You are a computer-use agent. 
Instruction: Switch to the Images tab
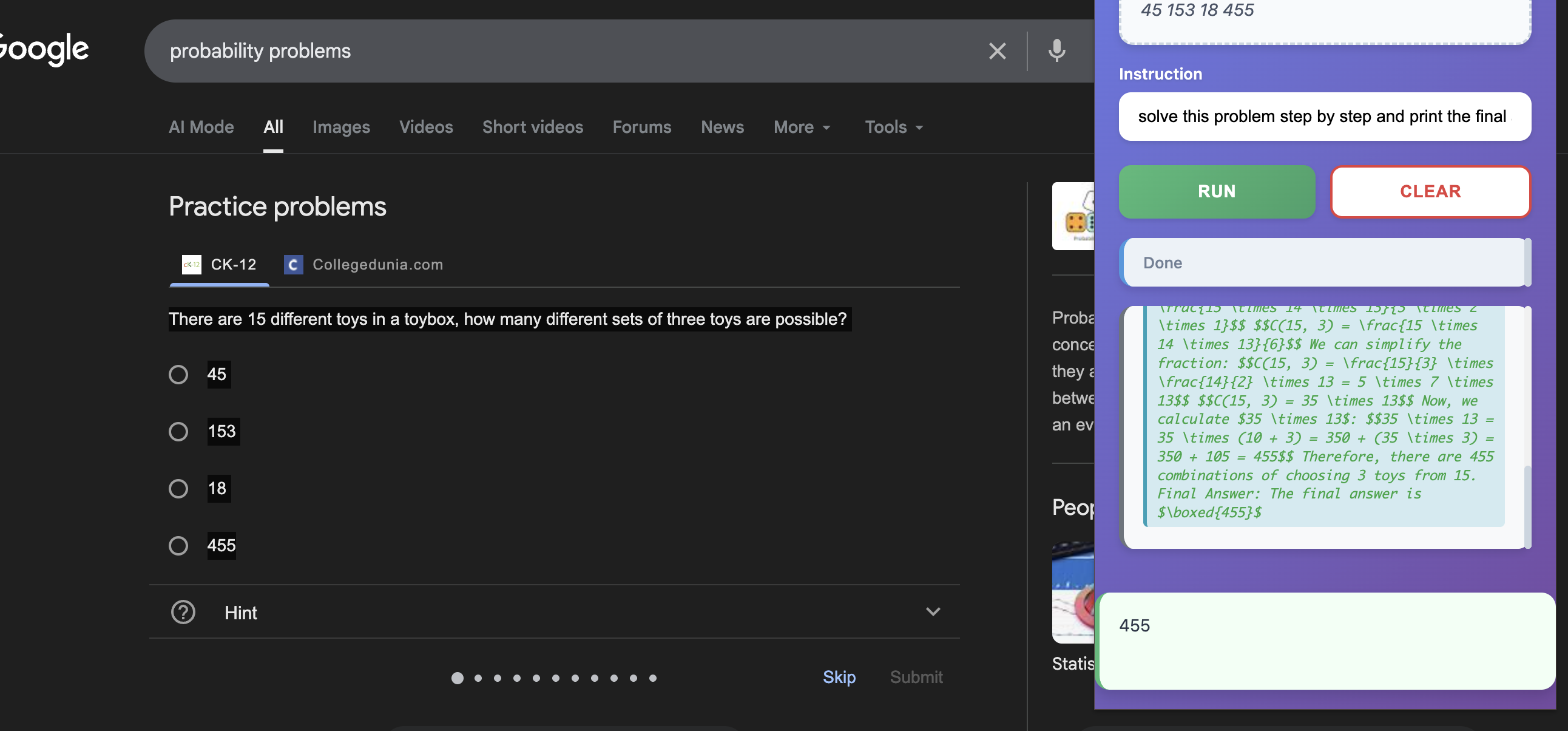tap(341, 127)
